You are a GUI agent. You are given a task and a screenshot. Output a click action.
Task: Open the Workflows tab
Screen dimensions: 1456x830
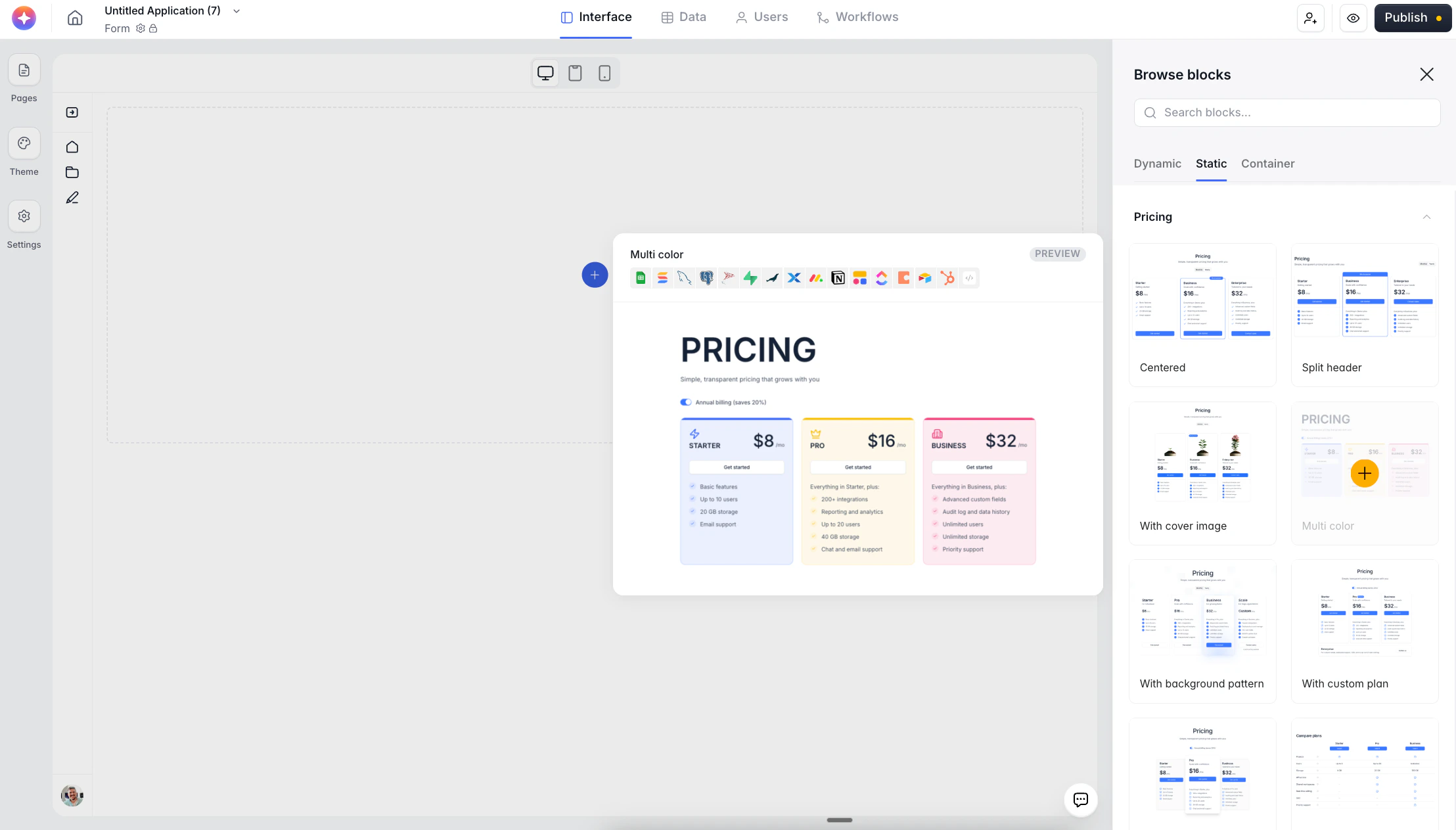[x=857, y=17]
